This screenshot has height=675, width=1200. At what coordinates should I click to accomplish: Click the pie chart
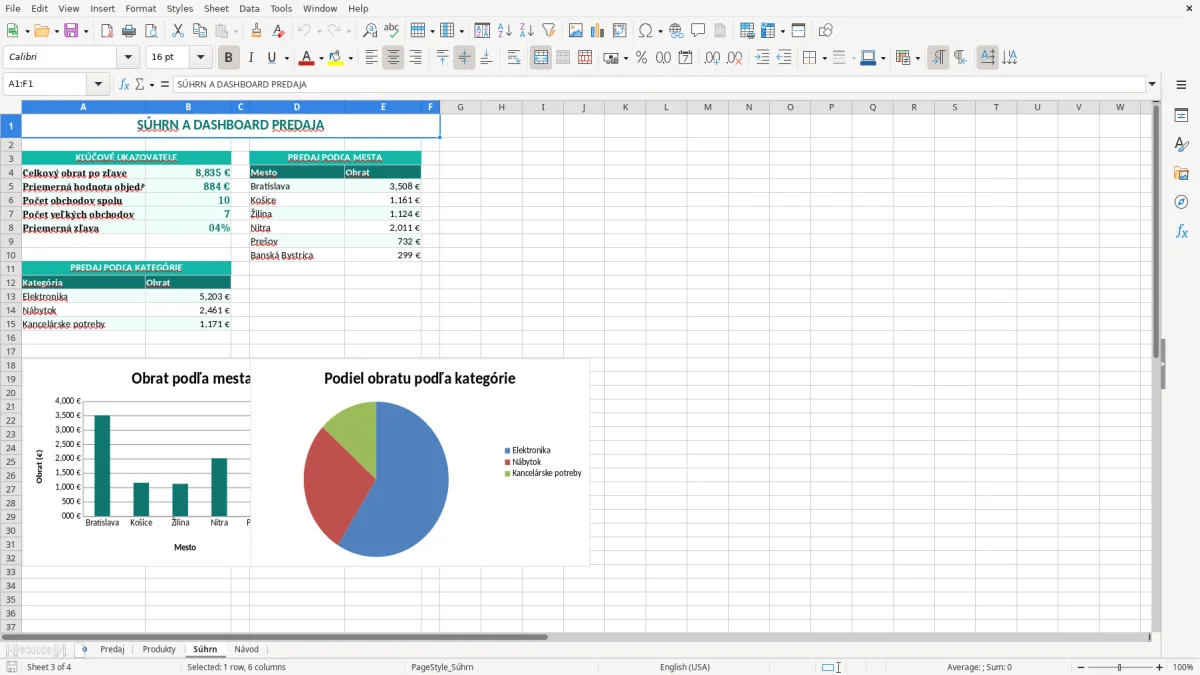click(376, 479)
